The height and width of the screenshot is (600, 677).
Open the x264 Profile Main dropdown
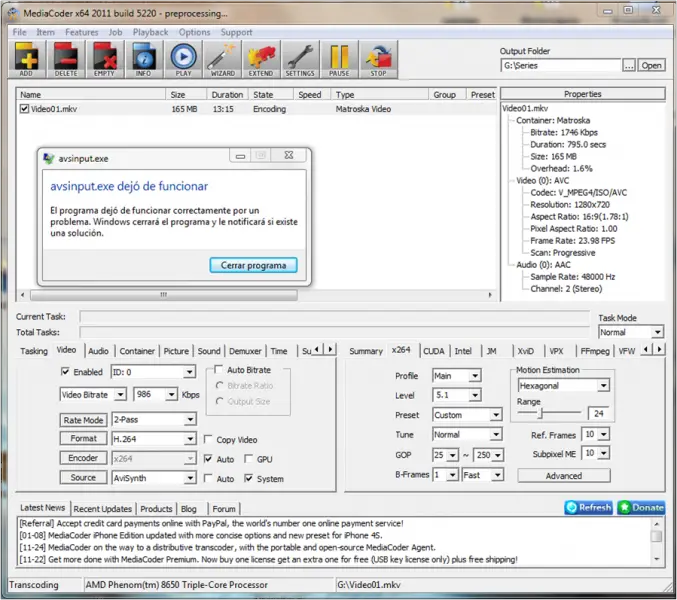click(x=456, y=376)
